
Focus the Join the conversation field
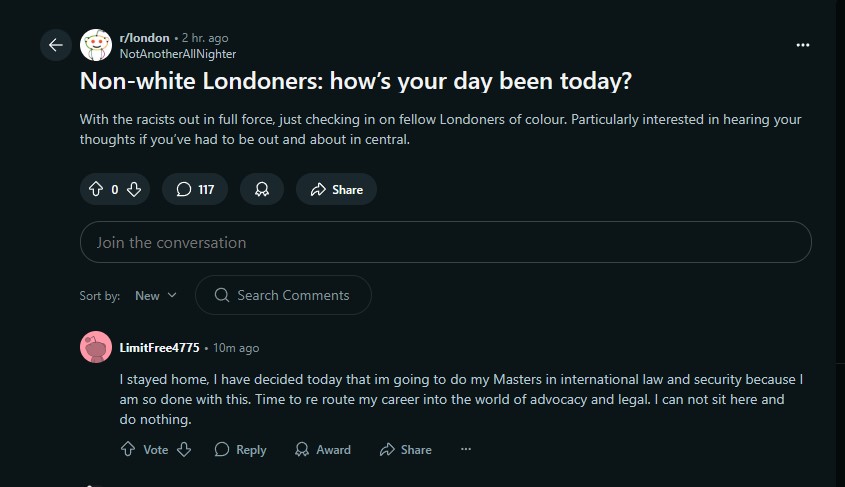point(446,242)
